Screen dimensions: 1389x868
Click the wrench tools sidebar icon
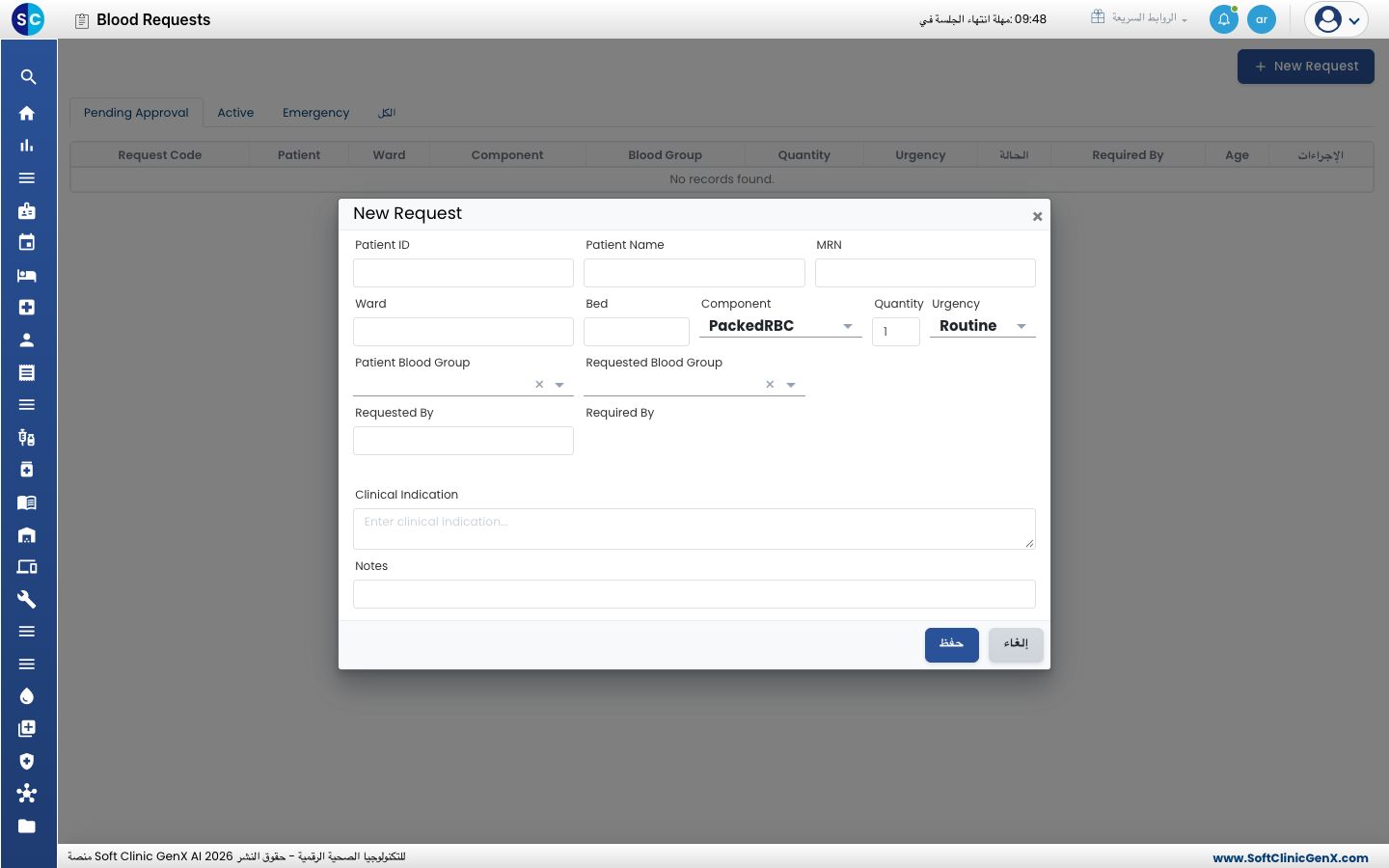click(x=27, y=599)
